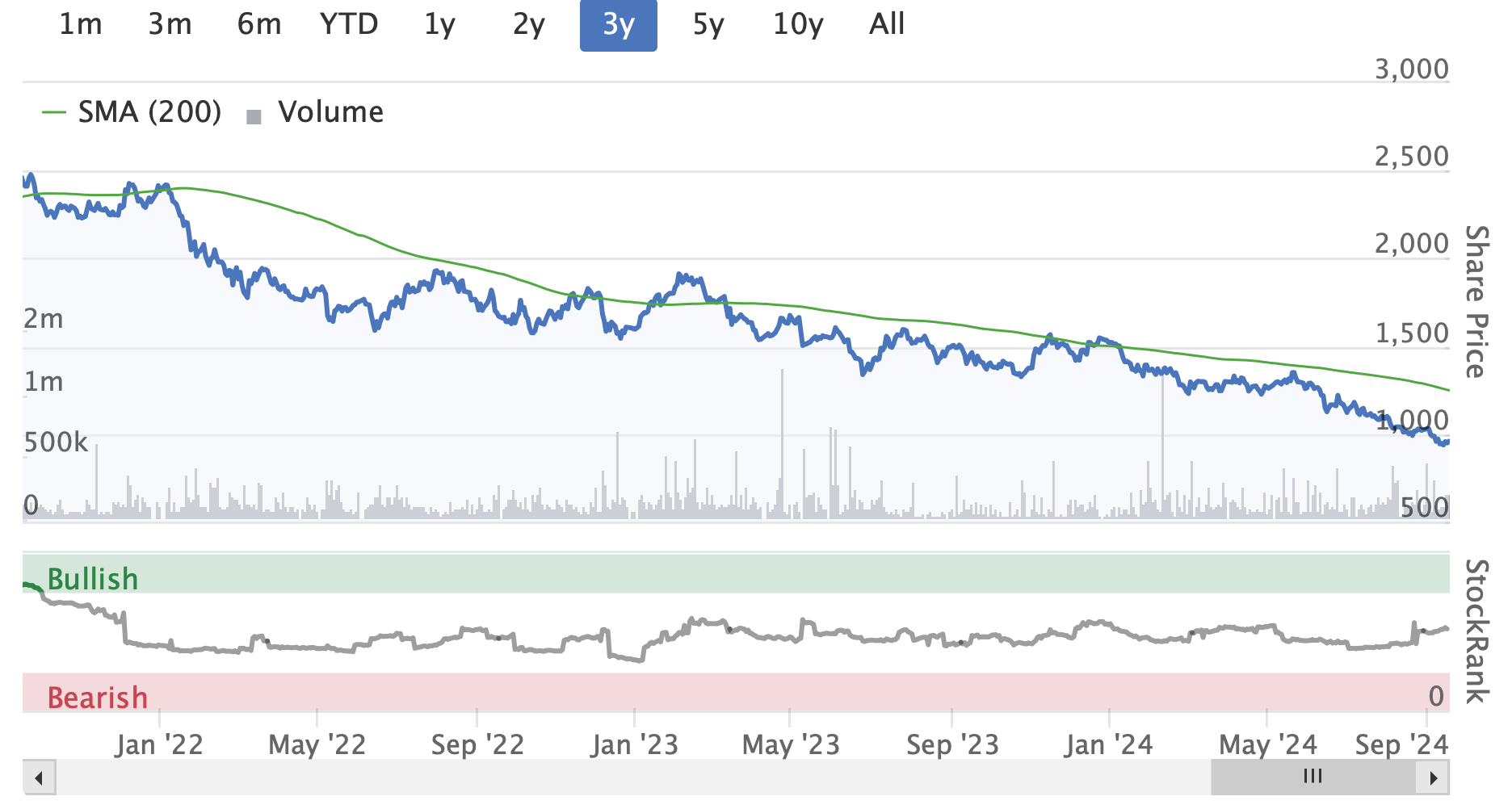Click the tallest volume spike near May '23
This screenshot has width=1512, height=809.
(x=782, y=442)
